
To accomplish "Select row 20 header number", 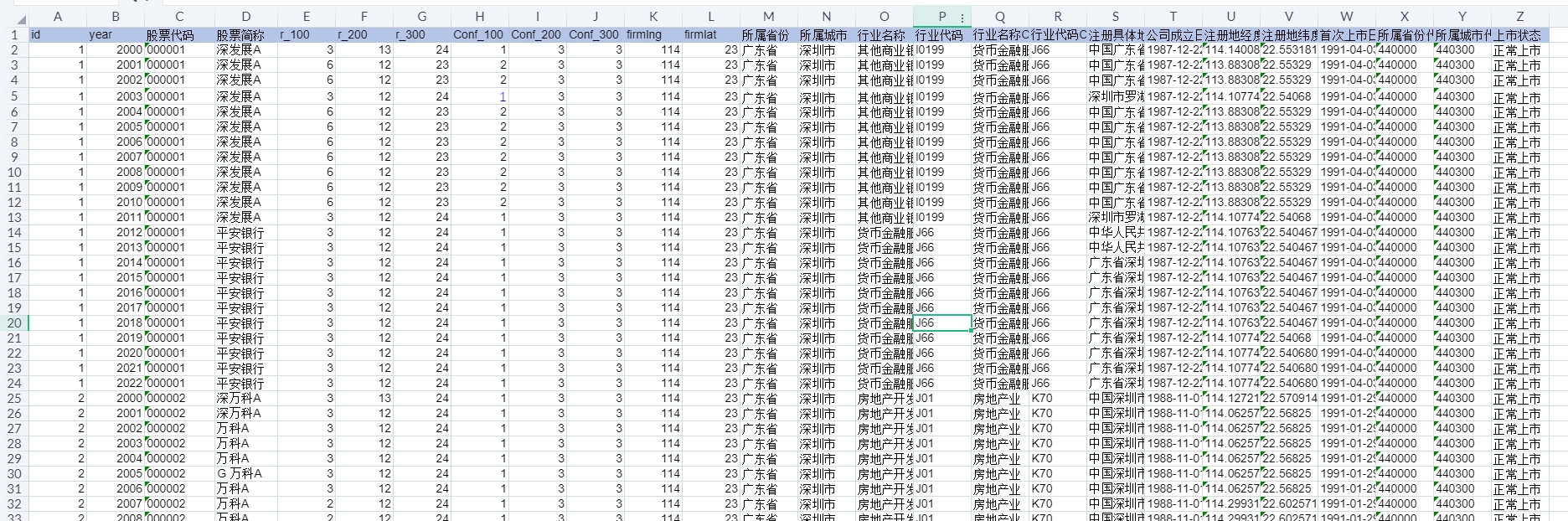I will click(14, 323).
